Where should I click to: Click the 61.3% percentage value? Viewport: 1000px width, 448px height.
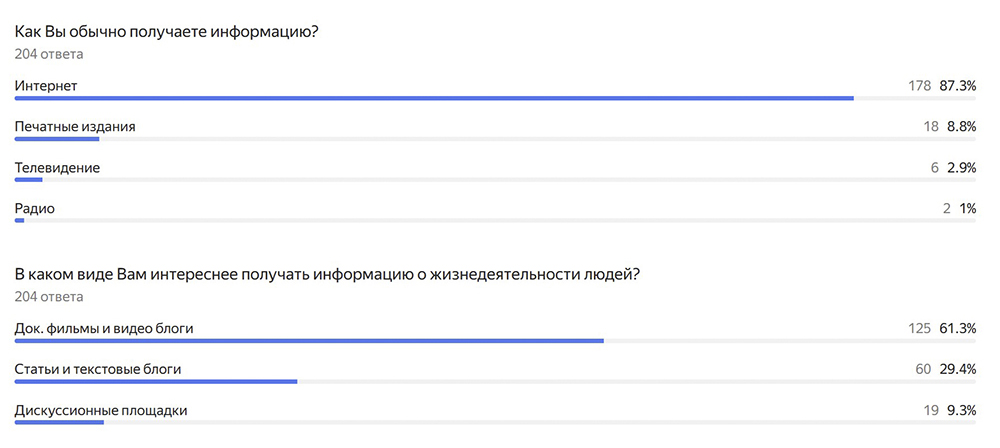pos(957,329)
